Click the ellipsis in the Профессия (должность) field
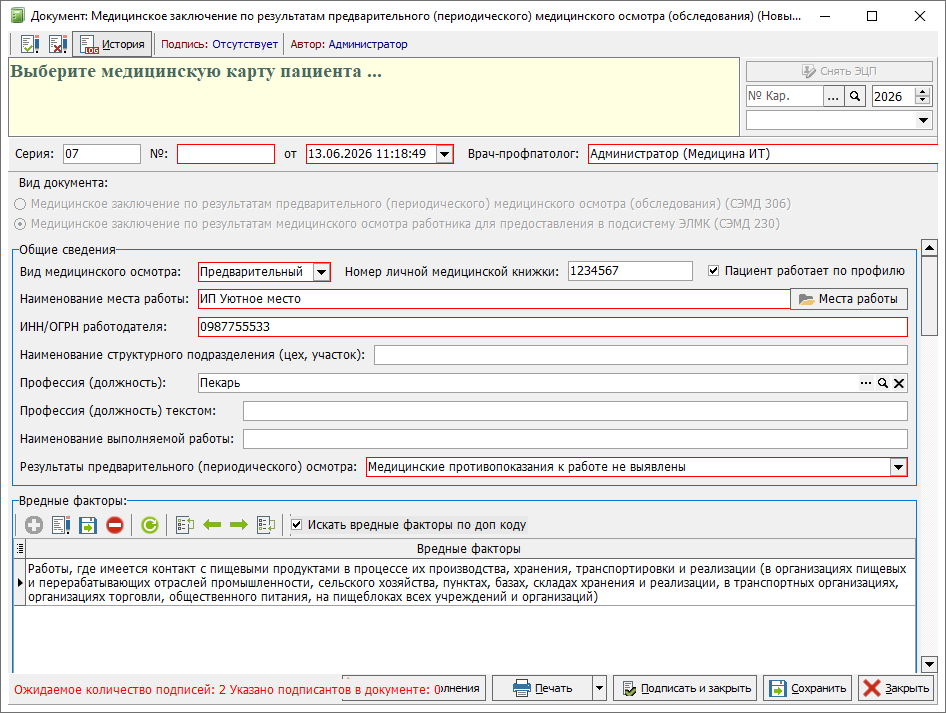 866,383
